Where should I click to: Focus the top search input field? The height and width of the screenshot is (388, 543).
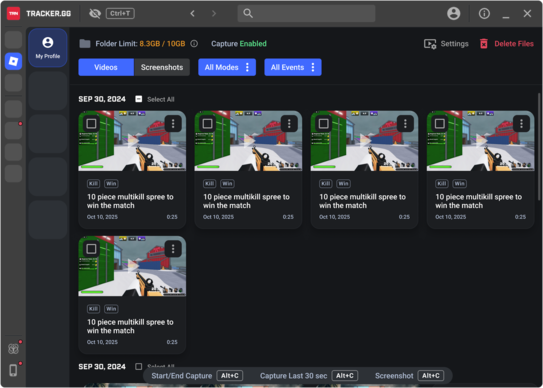[x=306, y=14]
